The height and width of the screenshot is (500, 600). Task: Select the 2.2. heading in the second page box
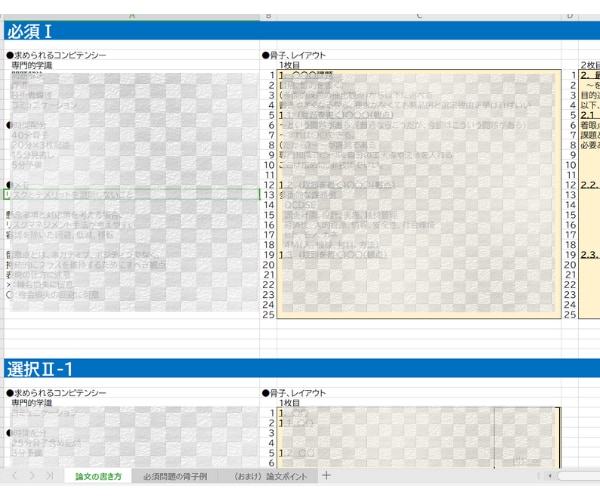click(x=590, y=185)
